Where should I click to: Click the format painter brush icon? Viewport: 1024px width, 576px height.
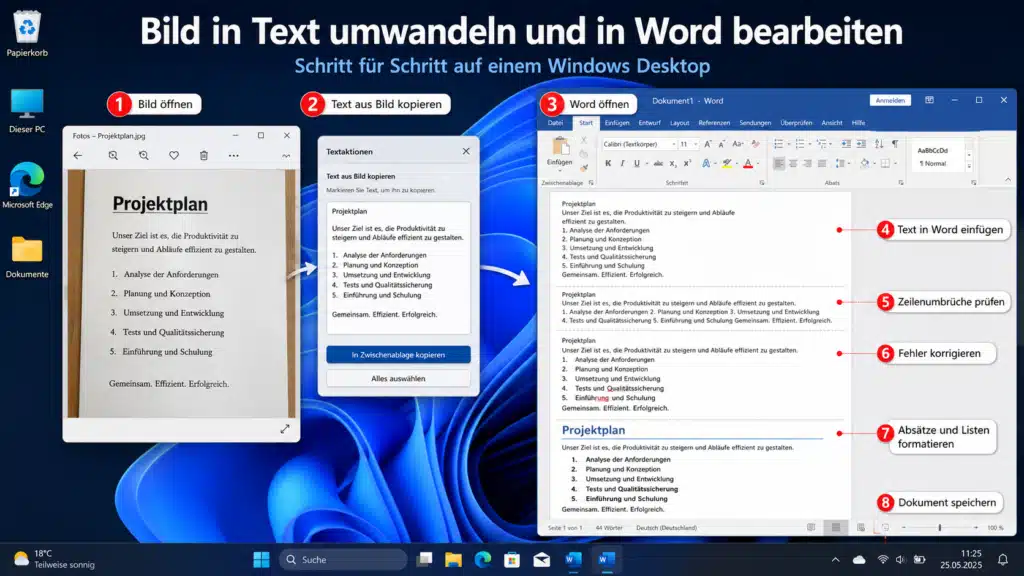tap(584, 167)
